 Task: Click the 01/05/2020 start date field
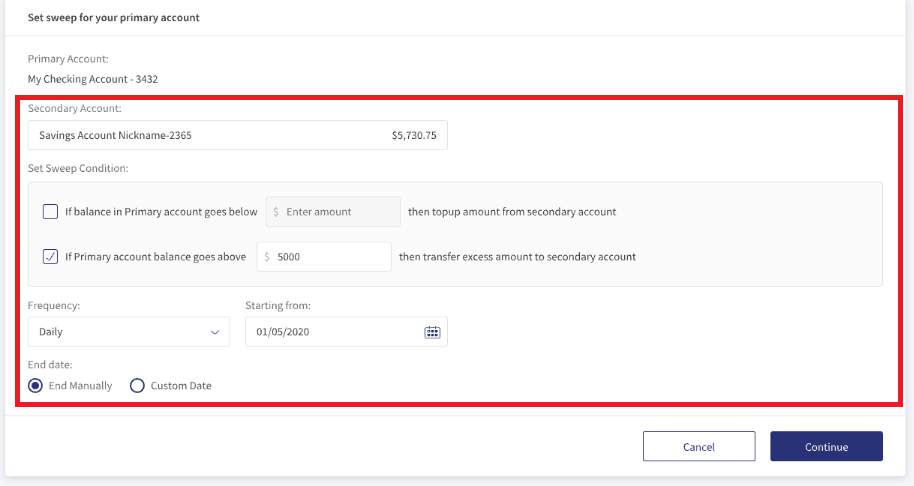click(346, 332)
